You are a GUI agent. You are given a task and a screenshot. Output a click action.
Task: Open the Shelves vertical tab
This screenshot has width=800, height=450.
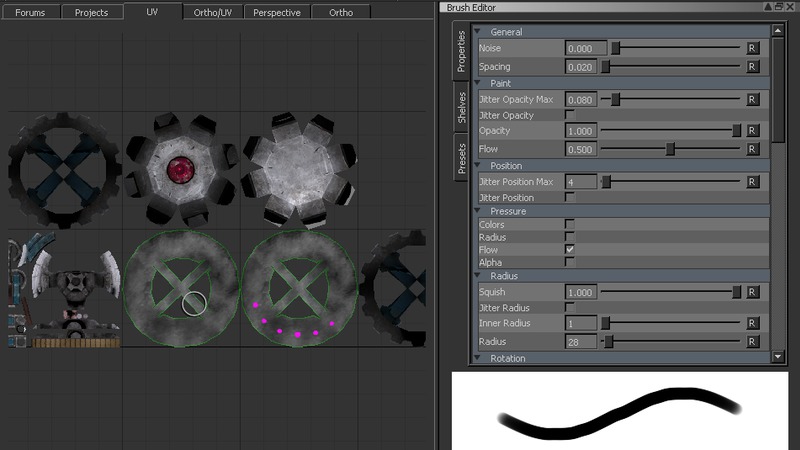coord(461,106)
